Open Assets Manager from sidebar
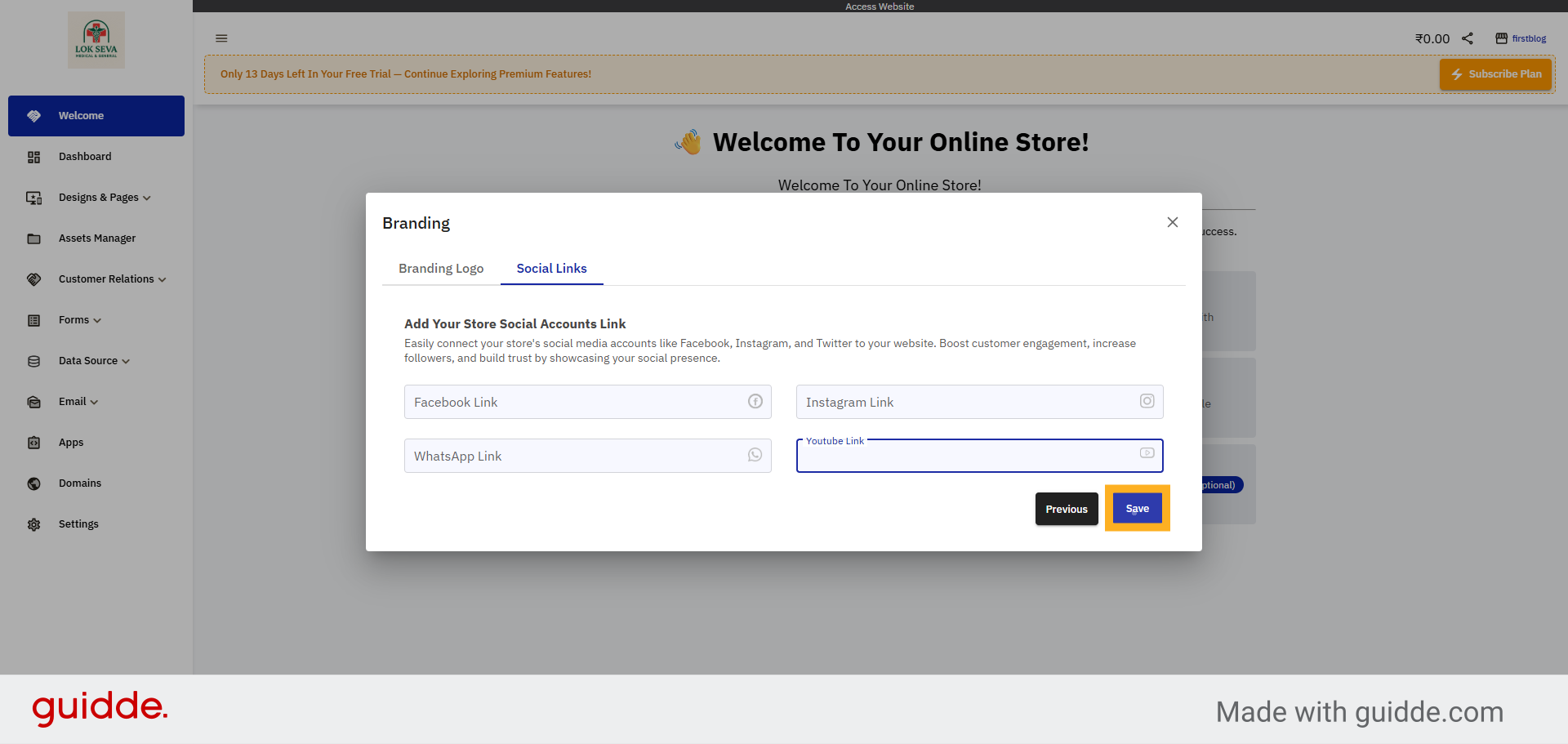 point(96,238)
